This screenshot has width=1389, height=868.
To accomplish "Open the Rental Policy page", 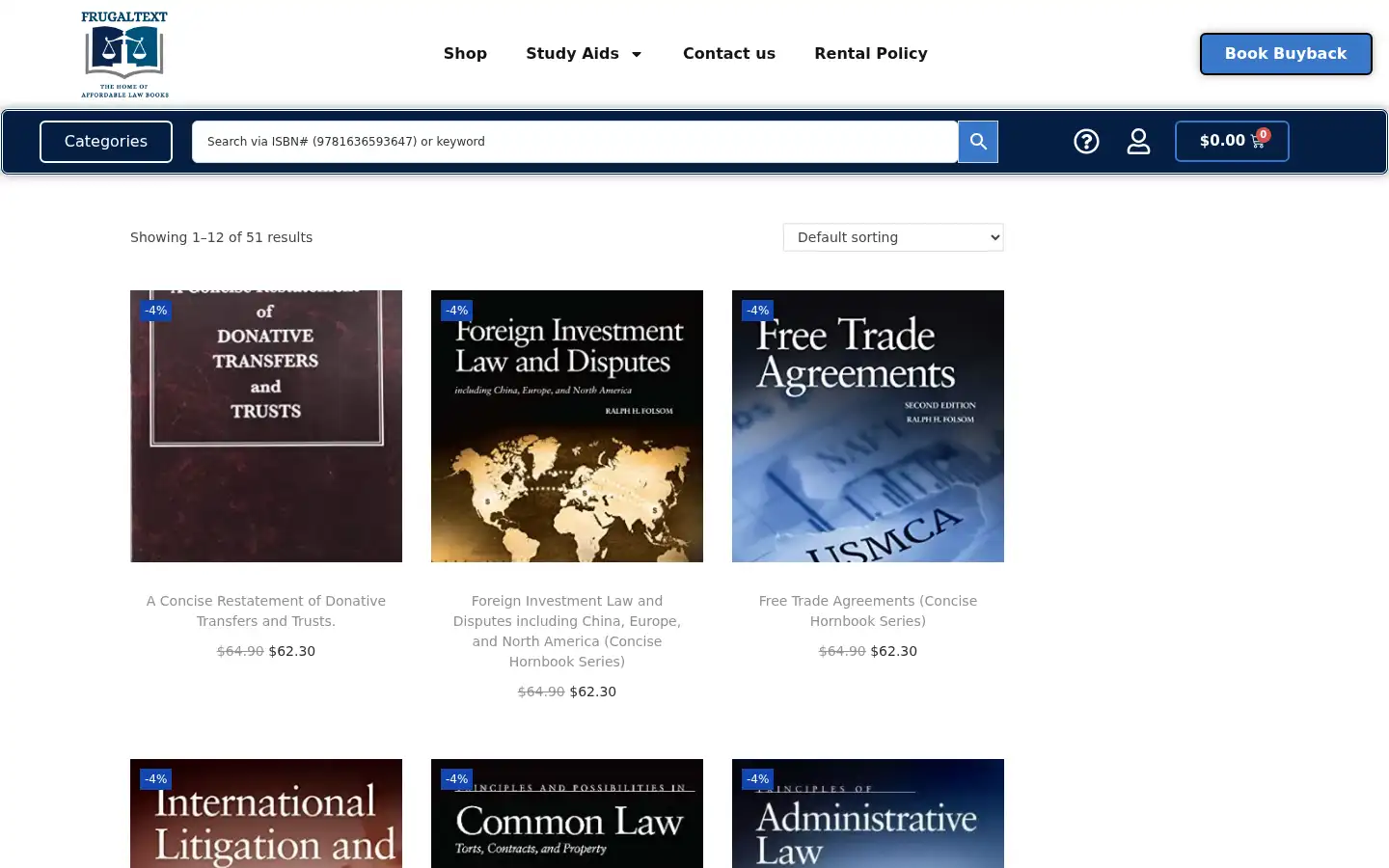I will [871, 54].
